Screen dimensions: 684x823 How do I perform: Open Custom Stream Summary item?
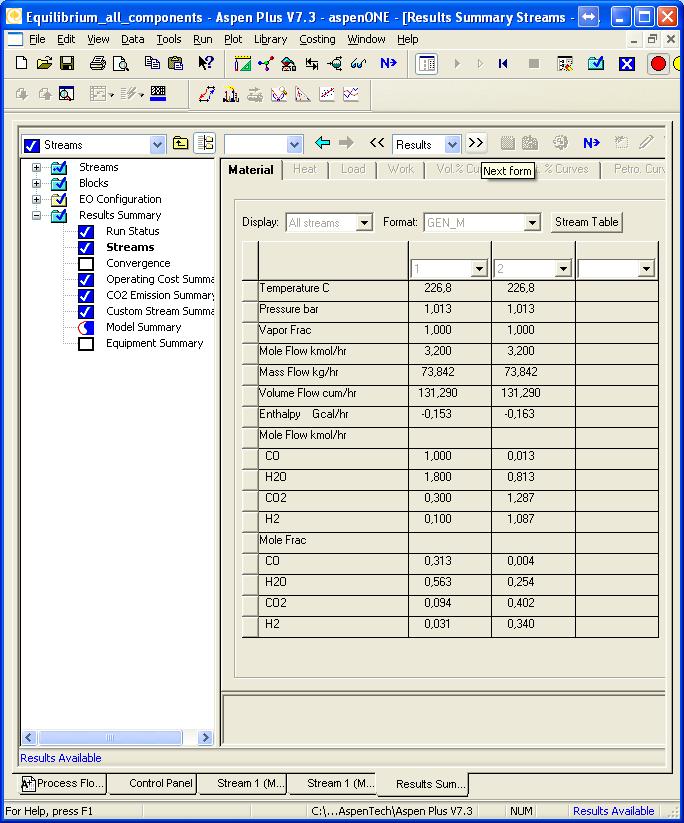click(x=160, y=311)
